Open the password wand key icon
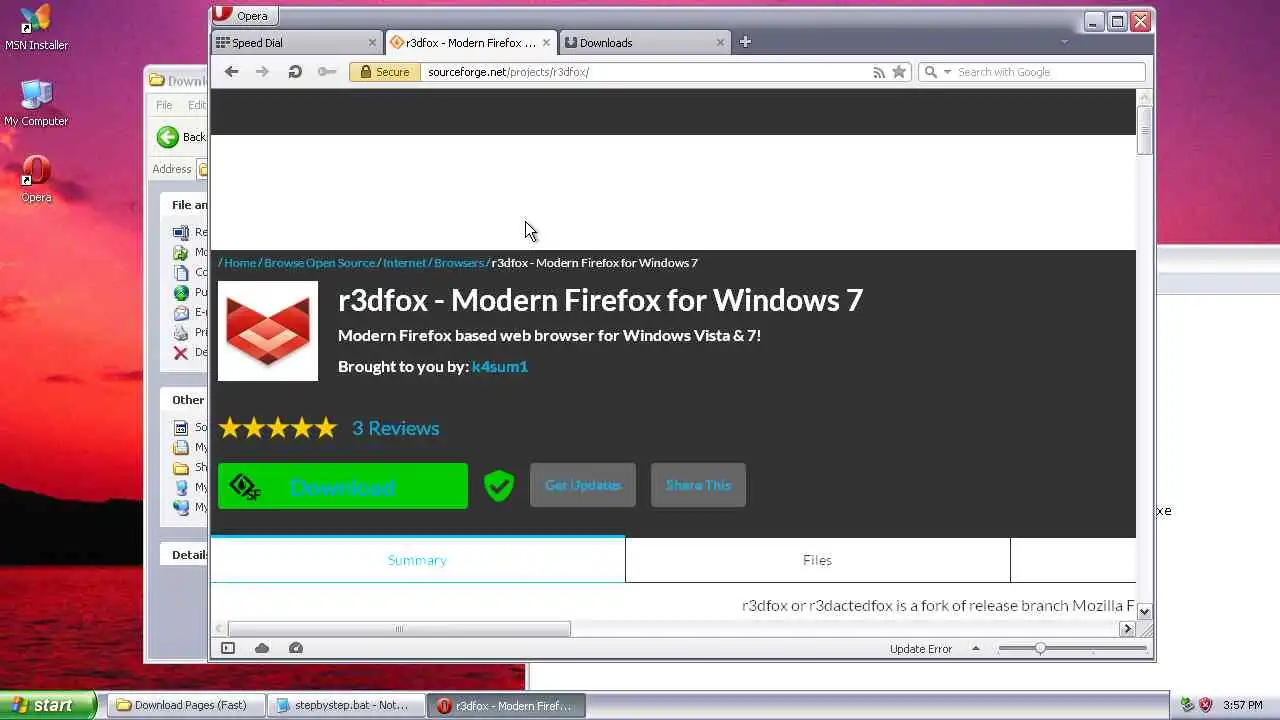The image size is (1280, 720). point(327,72)
